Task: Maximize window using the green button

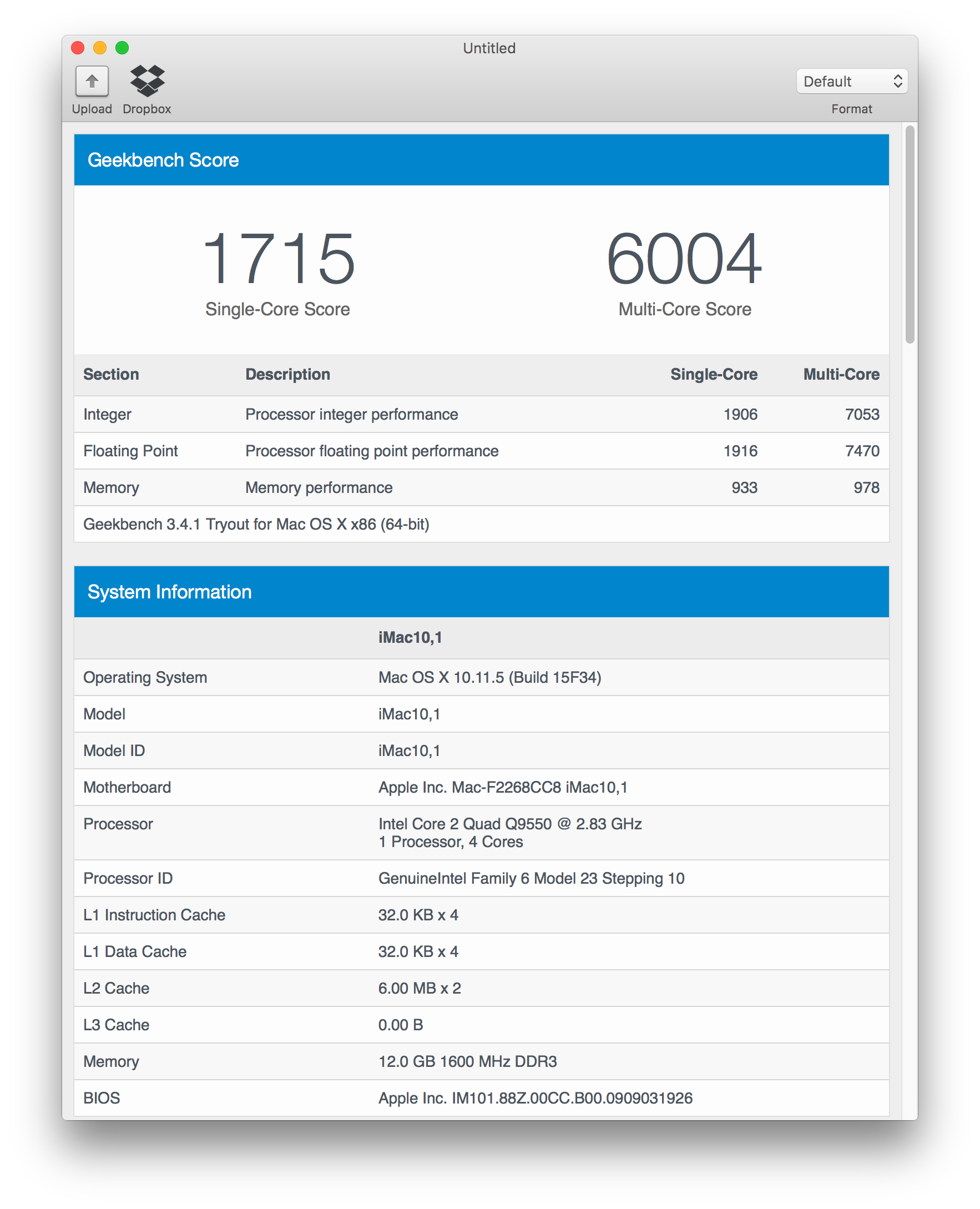Action: pos(122,48)
